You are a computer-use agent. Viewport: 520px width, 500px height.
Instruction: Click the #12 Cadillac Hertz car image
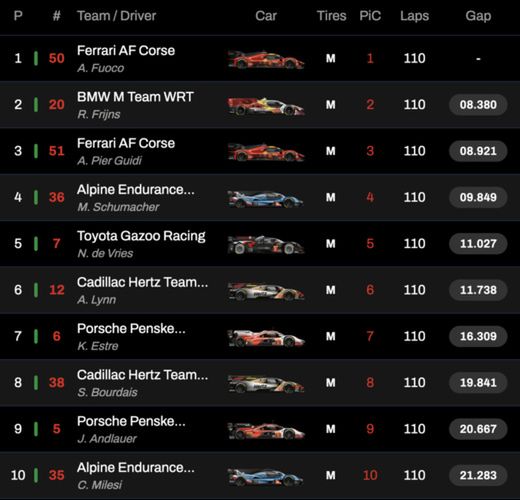[266, 291]
